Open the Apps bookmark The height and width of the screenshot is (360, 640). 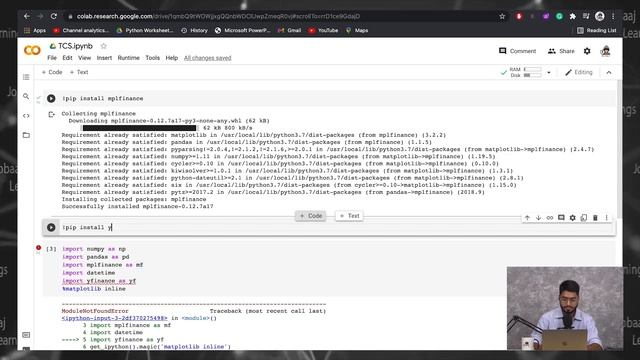click(x=35, y=30)
